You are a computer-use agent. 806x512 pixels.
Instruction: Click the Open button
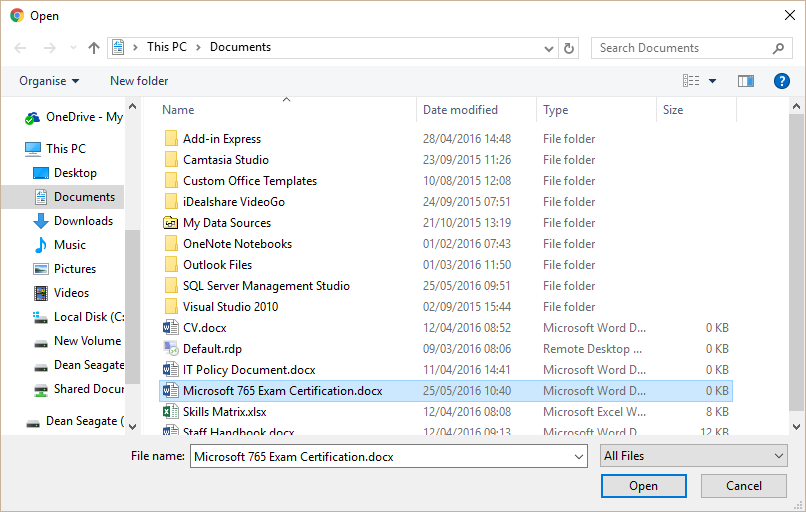point(643,486)
